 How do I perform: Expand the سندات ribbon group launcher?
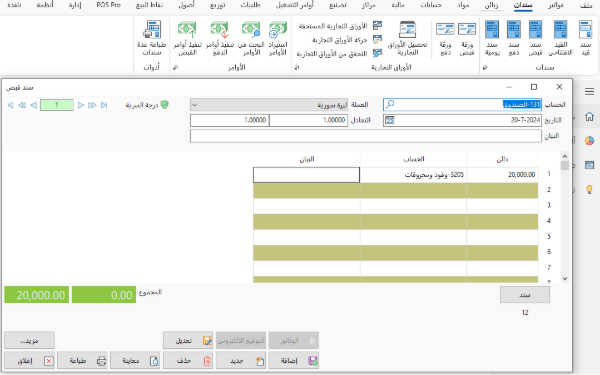(485, 68)
